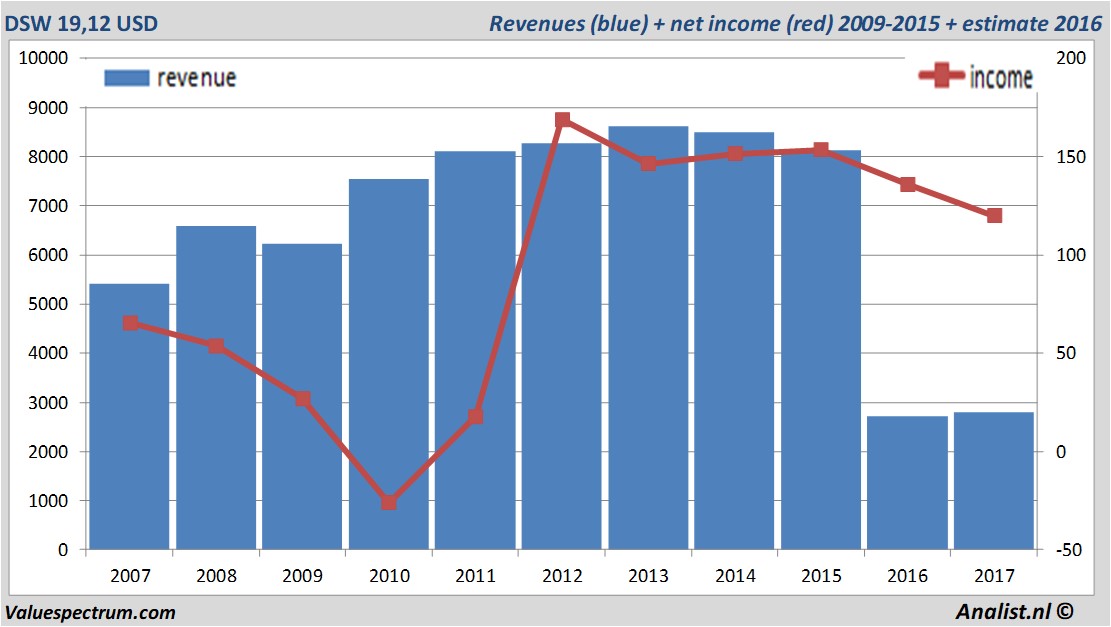Select the 2015 revenue bar
Image resolution: width=1111 pixels, height=627 pixels.
click(821, 350)
